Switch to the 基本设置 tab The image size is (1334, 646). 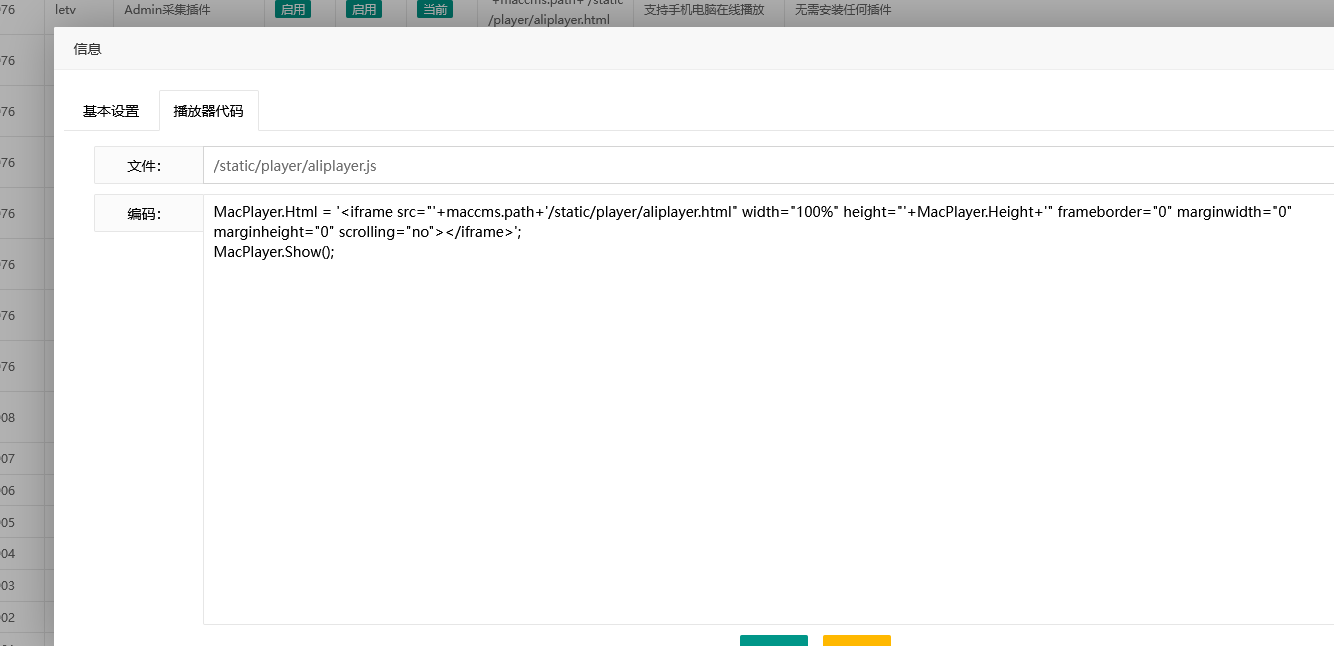(111, 111)
